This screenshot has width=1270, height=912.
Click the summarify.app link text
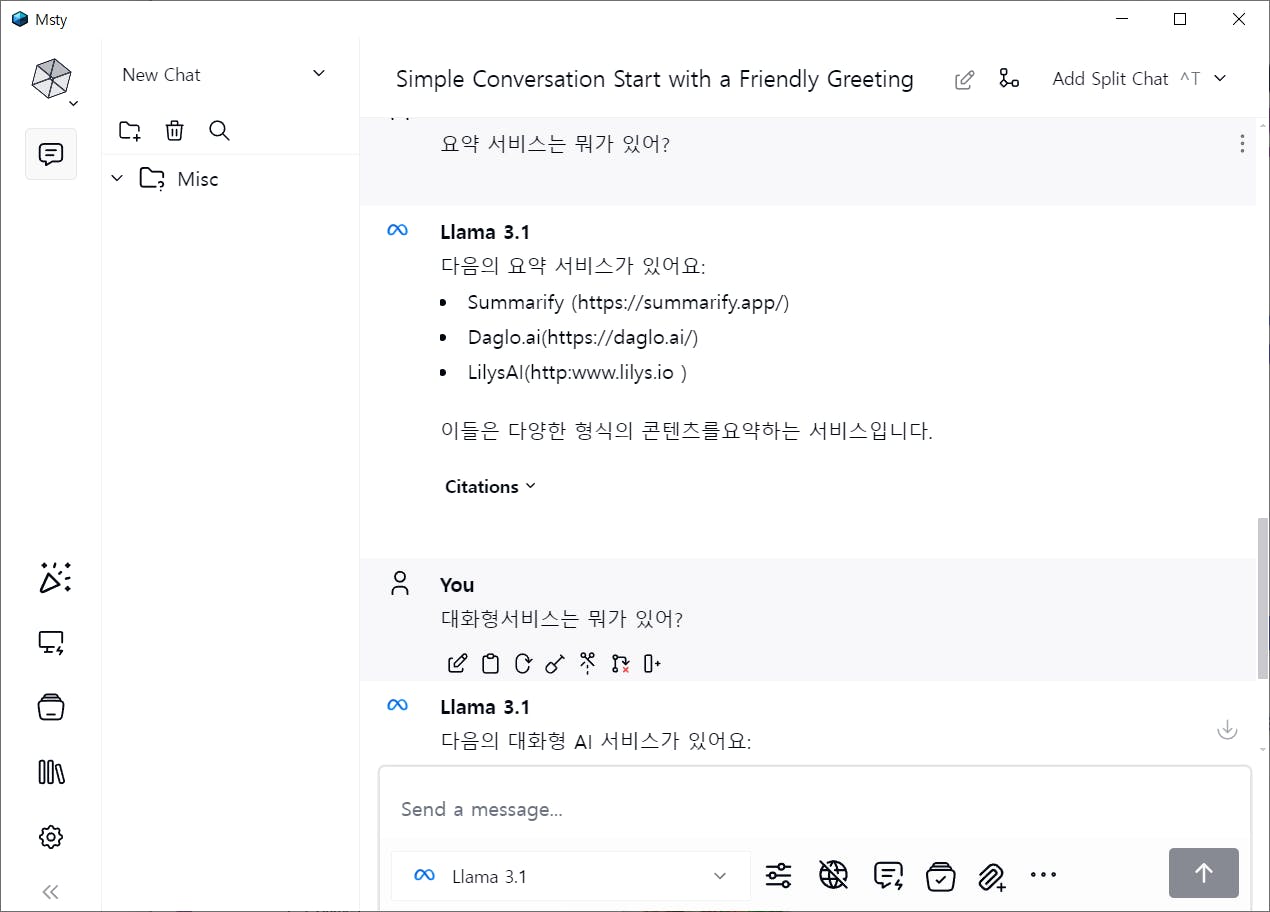tap(682, 302)
